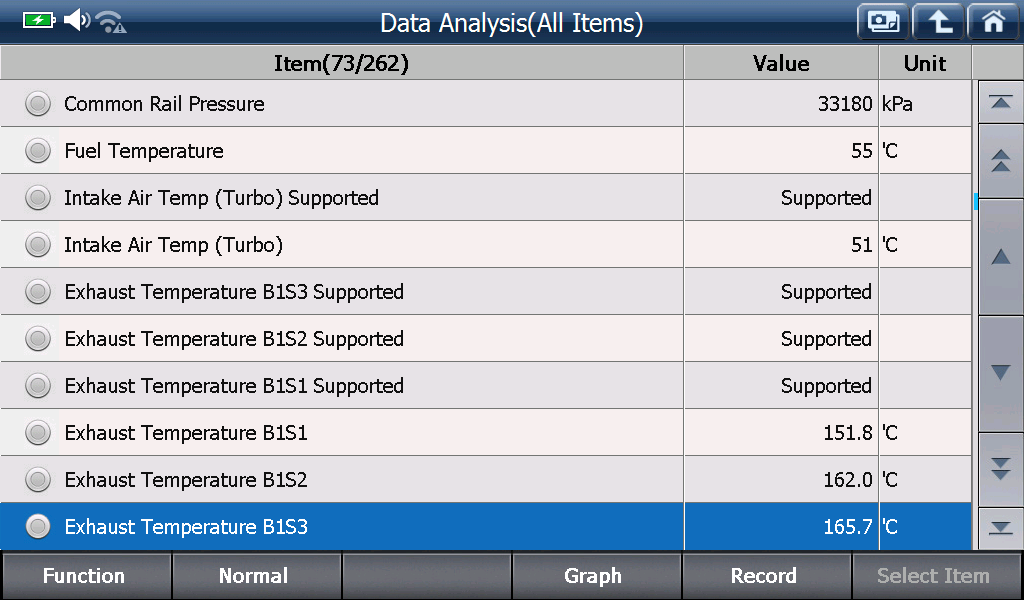The height and width of the screenshot is (600, 1024).
Task: Move up one row with single up arrow
Action: [1000, 257]
